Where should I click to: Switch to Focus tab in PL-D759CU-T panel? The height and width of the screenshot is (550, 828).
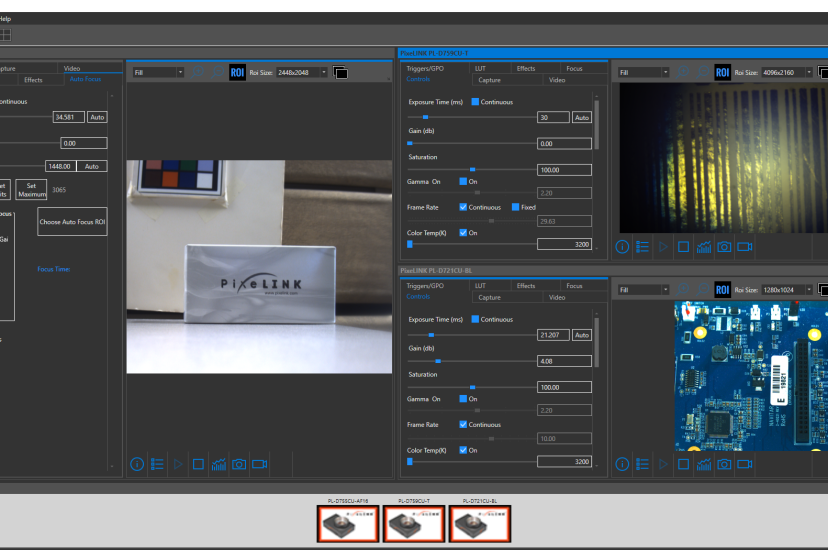(x=574, y=69)
